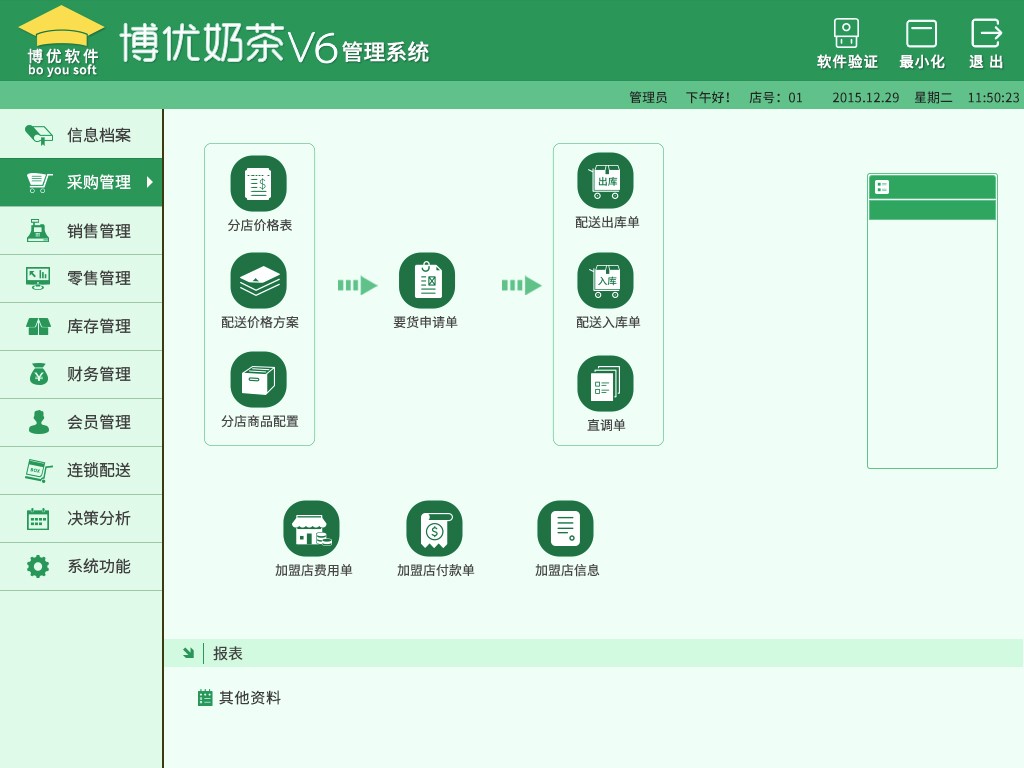Viewport: 1024px width, 768px height.
Task: Open 加盟店信息 document icon
Action: (566, 528)
